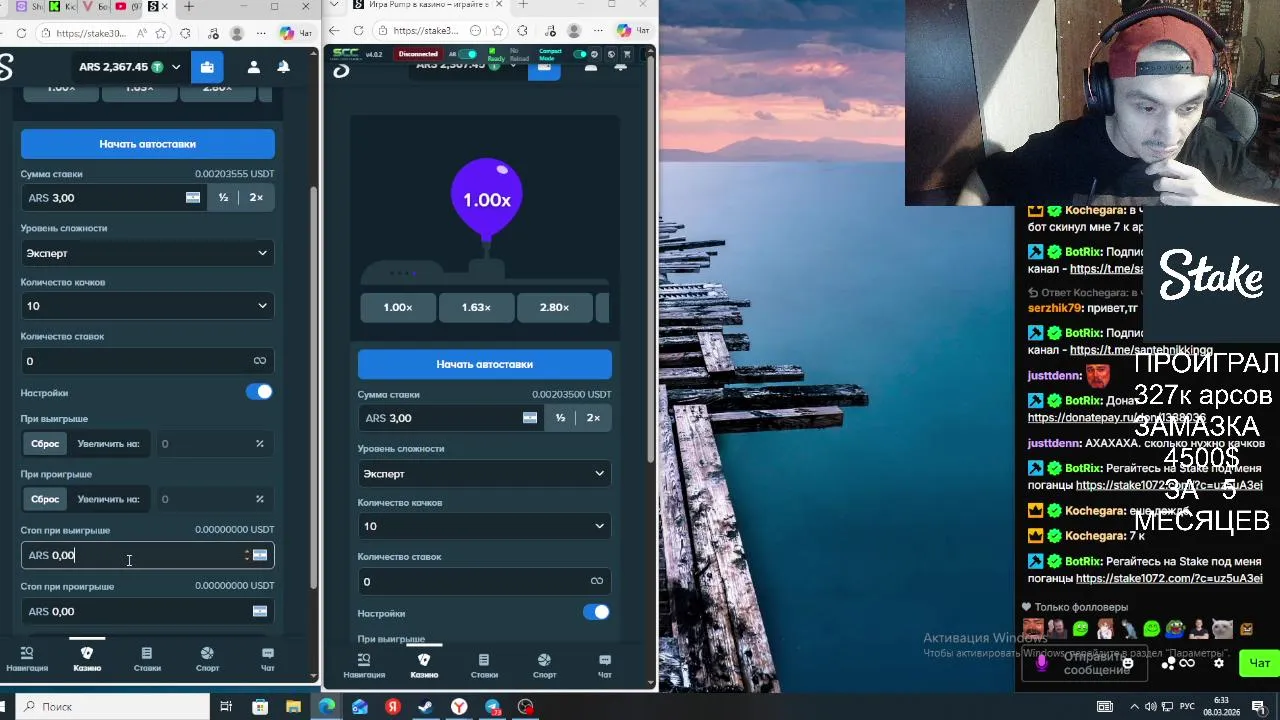This screenshot has height=720, width=1280.
Task: Open chat settings gear in the stream chat
Action: [1218, 663]
